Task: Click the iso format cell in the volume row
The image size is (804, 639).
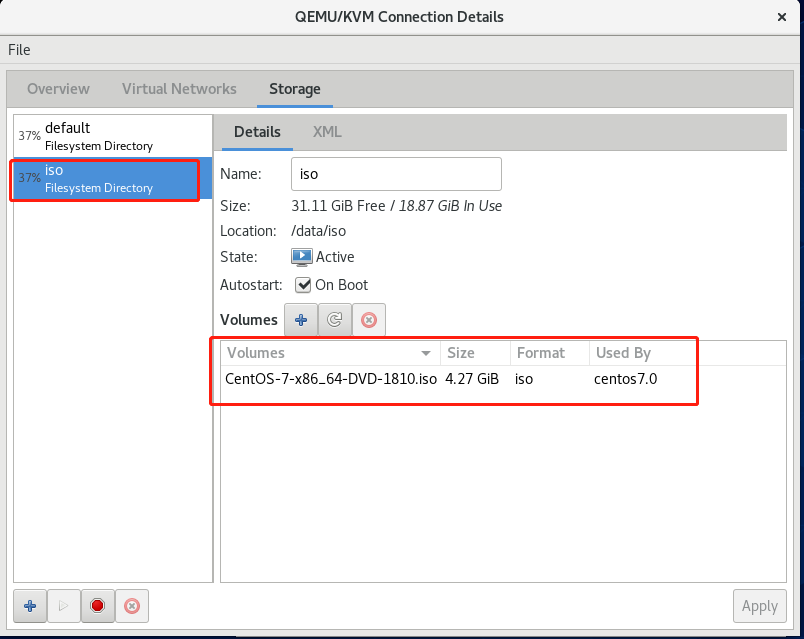Action: [x=524, y=379]
